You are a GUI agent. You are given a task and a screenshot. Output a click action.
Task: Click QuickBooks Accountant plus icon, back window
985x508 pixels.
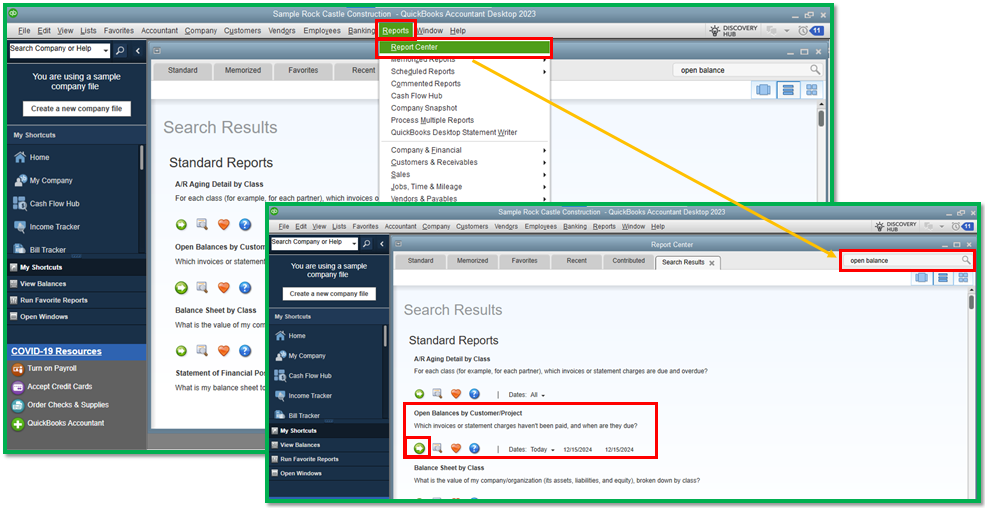click(x=17, y=423)
